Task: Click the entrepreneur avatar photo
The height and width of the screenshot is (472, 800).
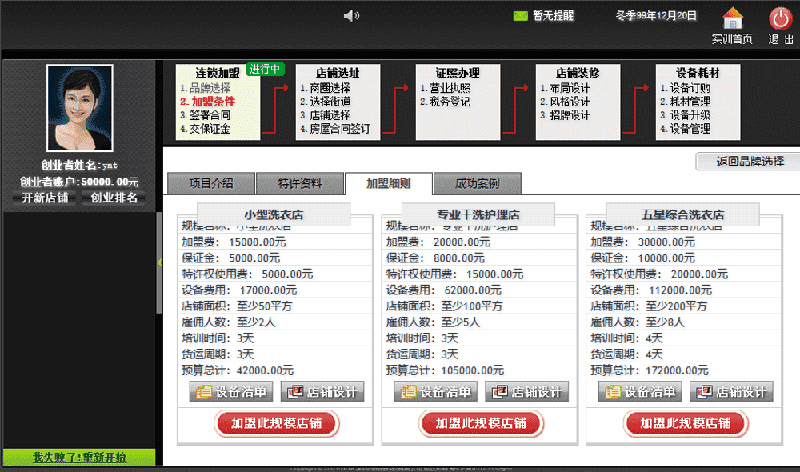Action: click(79, 108)
